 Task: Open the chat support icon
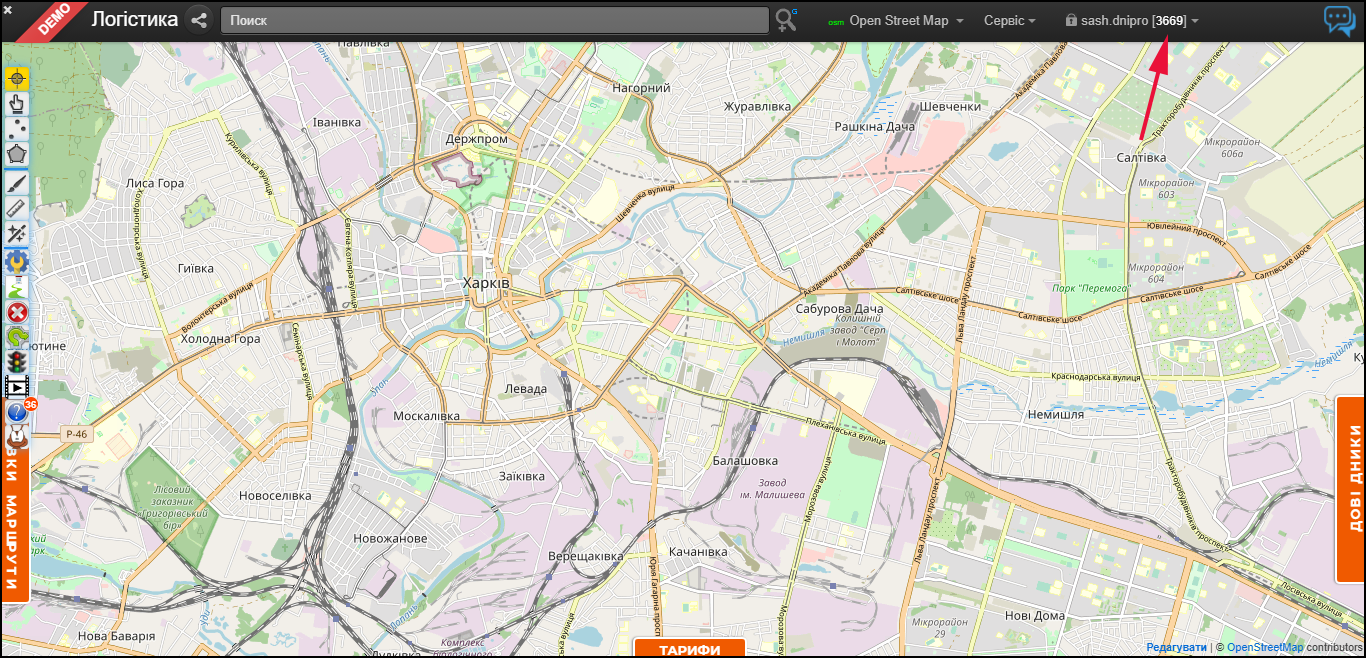[x=1339, y=20]
